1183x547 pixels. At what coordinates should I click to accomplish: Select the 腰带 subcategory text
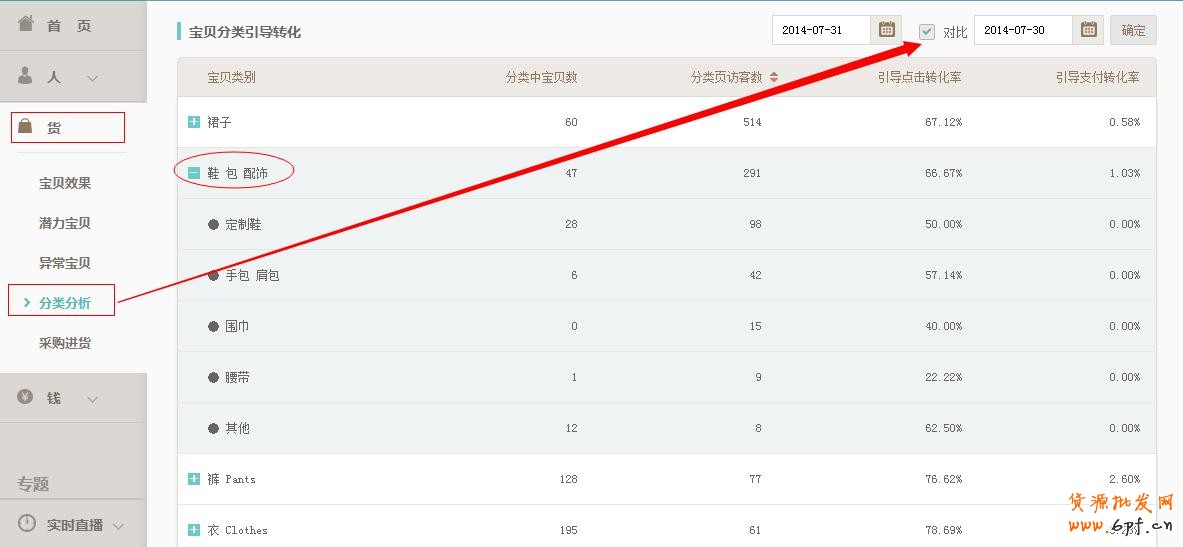[238, 377]
